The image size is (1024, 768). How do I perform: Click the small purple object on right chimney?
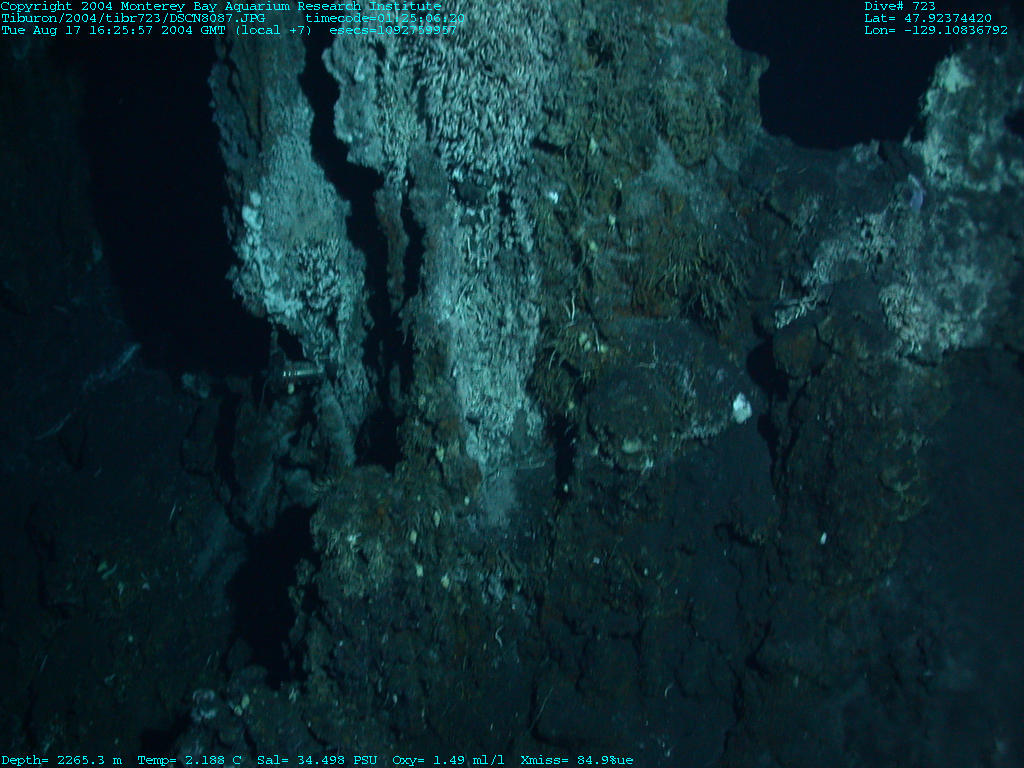point(915,193)
